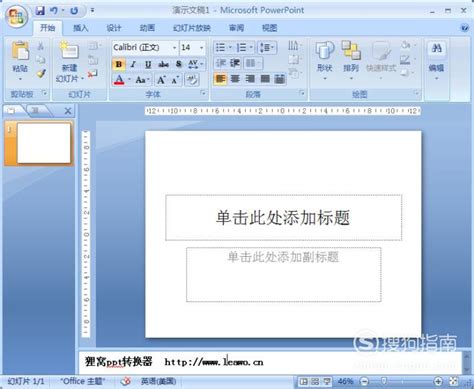Toggle Align Text Right

(250, 79)
